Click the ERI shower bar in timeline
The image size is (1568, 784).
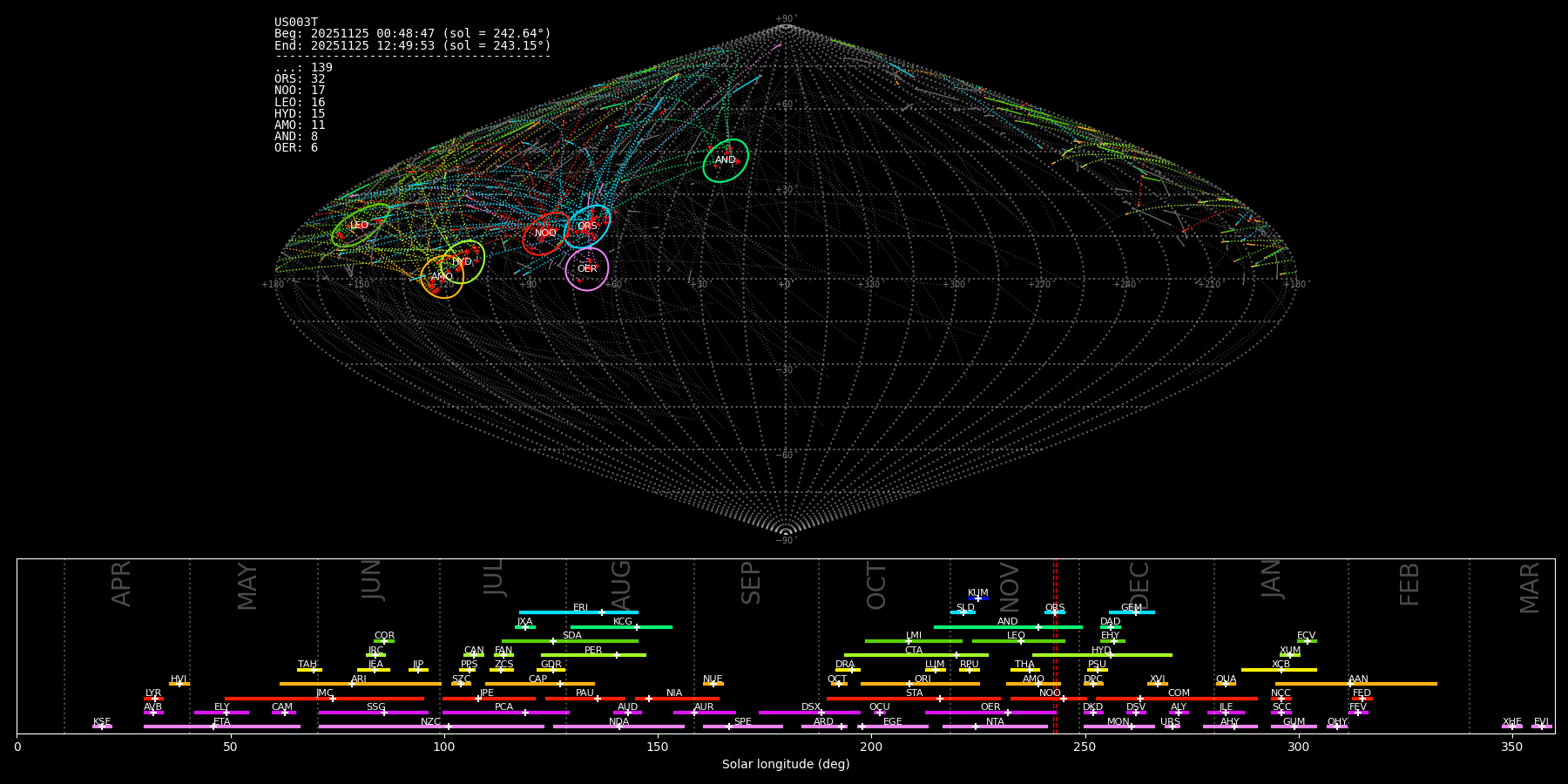click(x=578, y=612)
